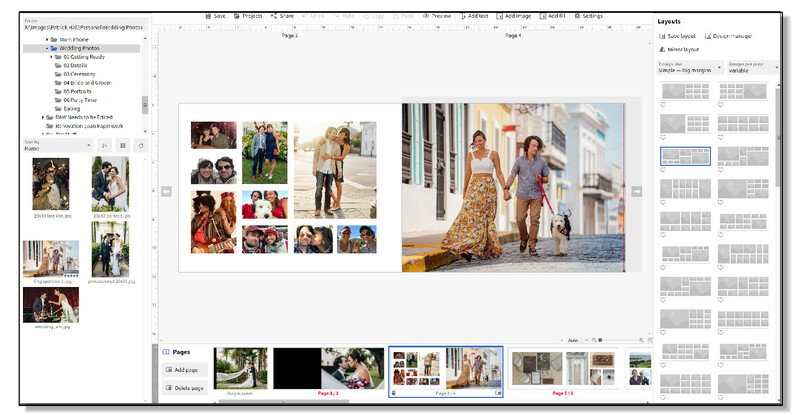Open the Sort by Name dropdown
The height and width of the screenshot is (415, 800).
click(x=58, y=145)
